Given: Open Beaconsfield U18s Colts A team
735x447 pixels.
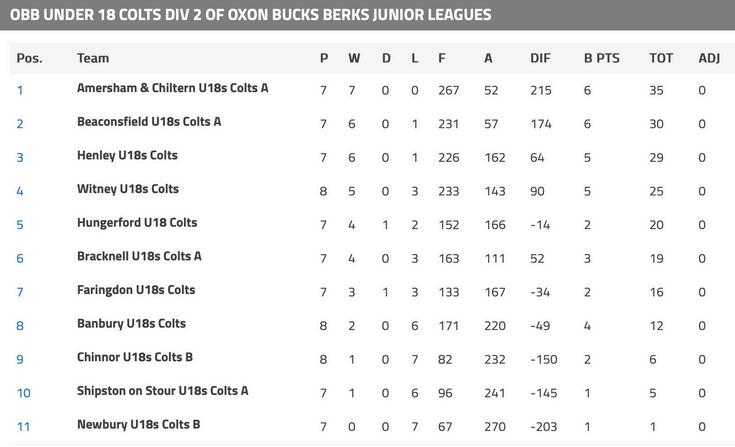Looking at the screenshot, I should tap(149, 122).
